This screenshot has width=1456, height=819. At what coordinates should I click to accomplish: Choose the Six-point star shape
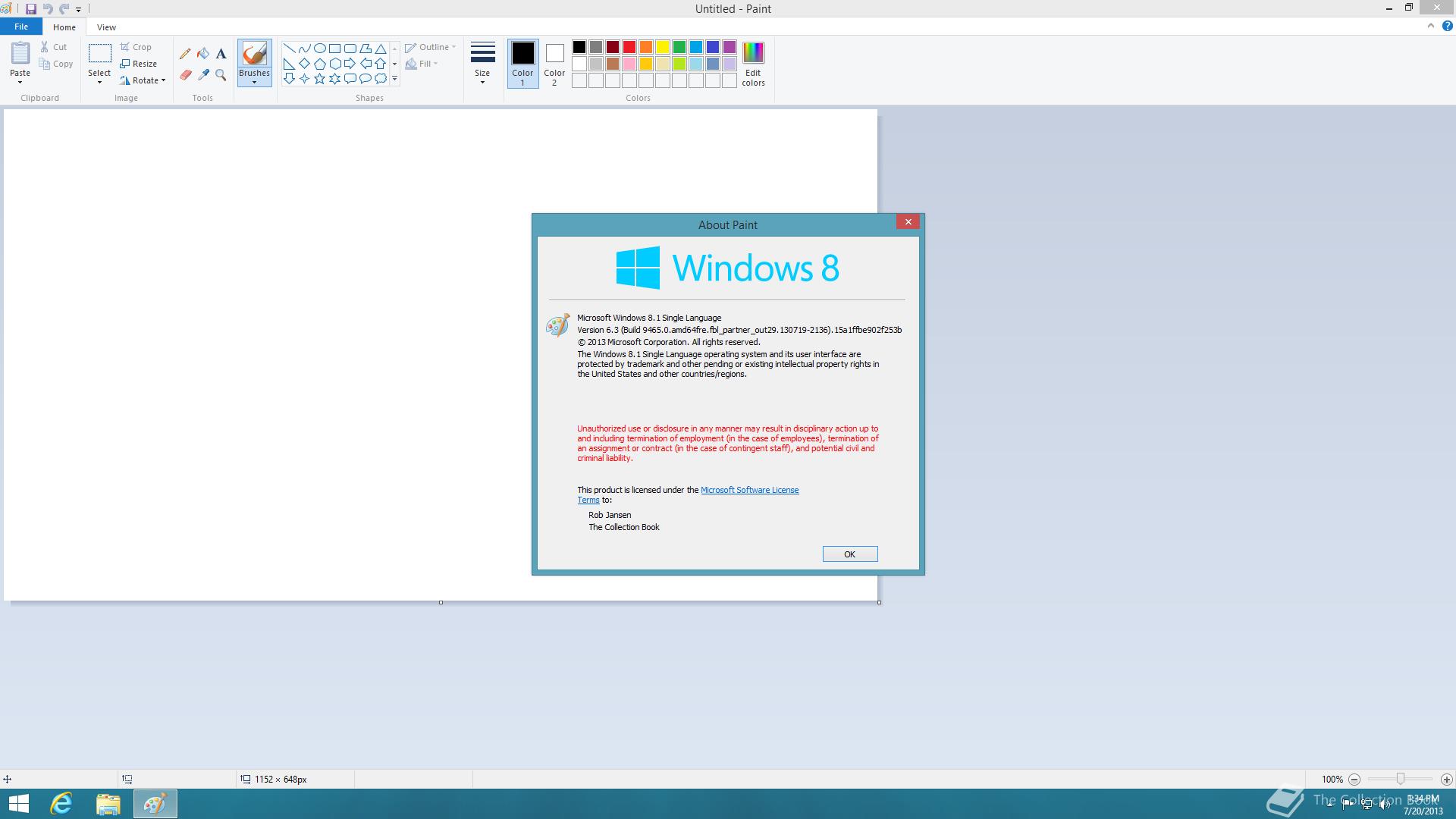[x=334, y=79]
